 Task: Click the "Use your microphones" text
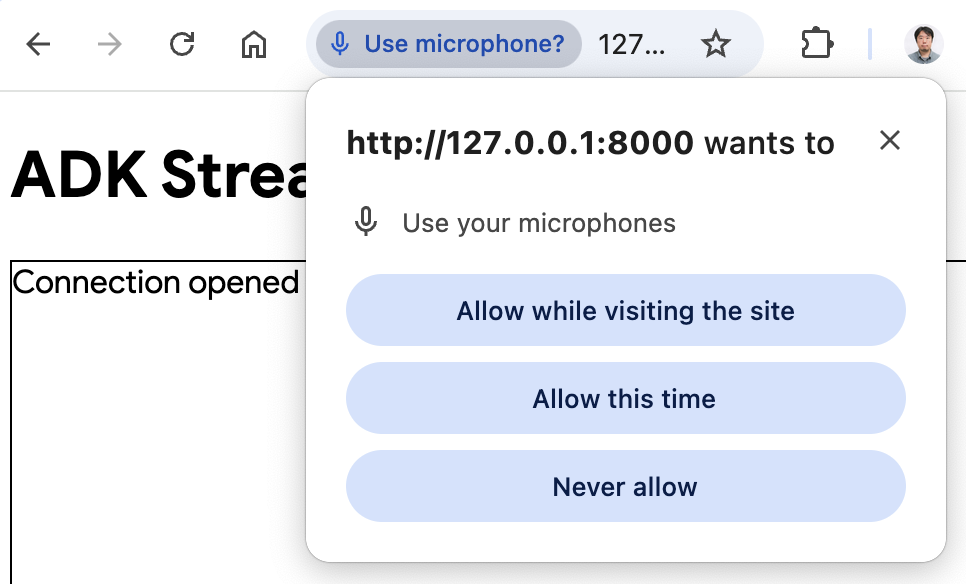tap(539, 223)
